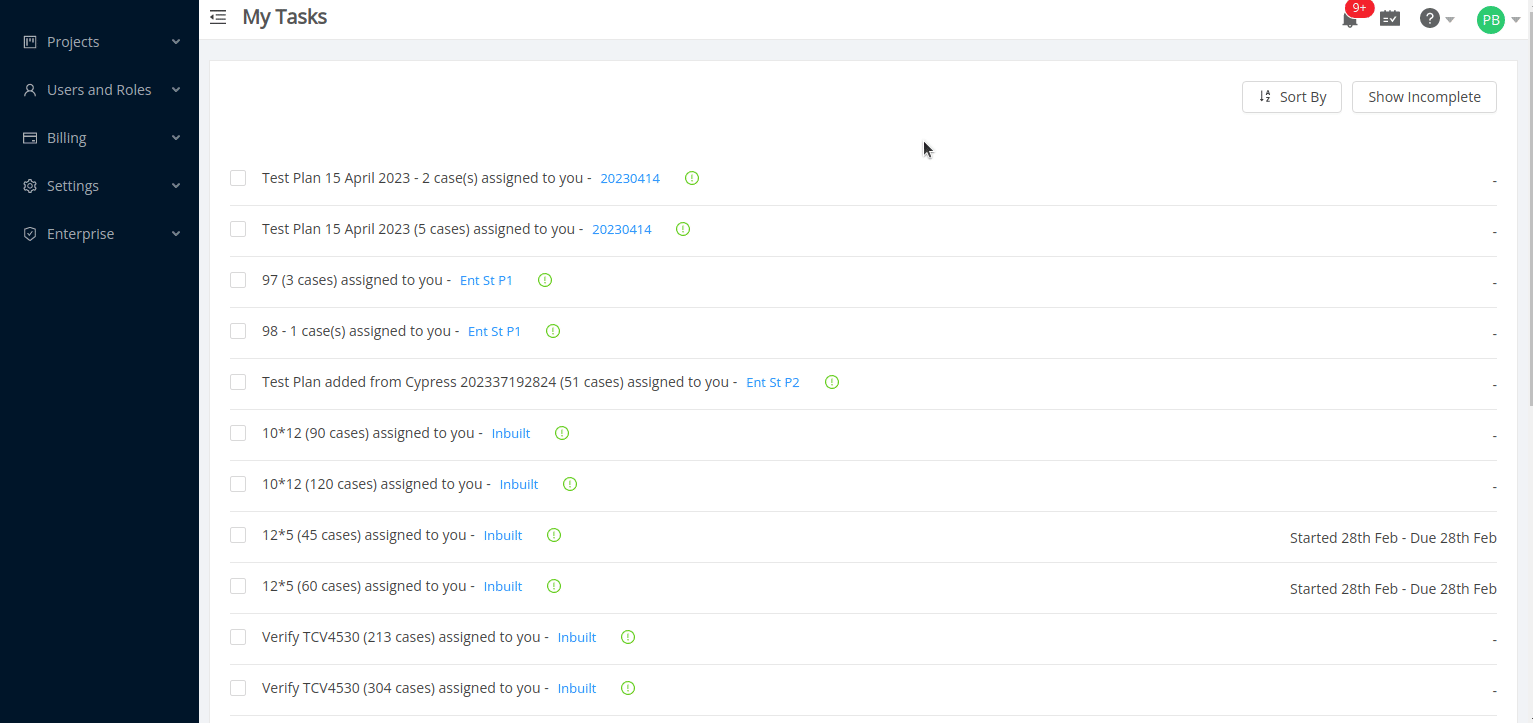The height and width of the screenshot is (723, 1533).
Task: Click info icon for TCV4530 (304 cases) row
Action: [x=628, y=688]
